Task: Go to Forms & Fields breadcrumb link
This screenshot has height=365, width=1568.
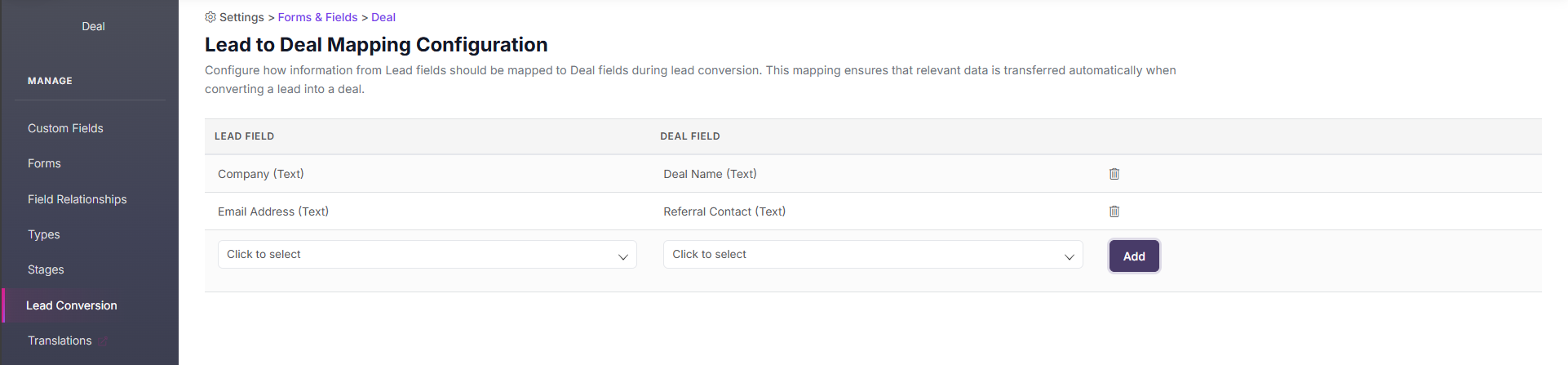Action: pos(317,17)
